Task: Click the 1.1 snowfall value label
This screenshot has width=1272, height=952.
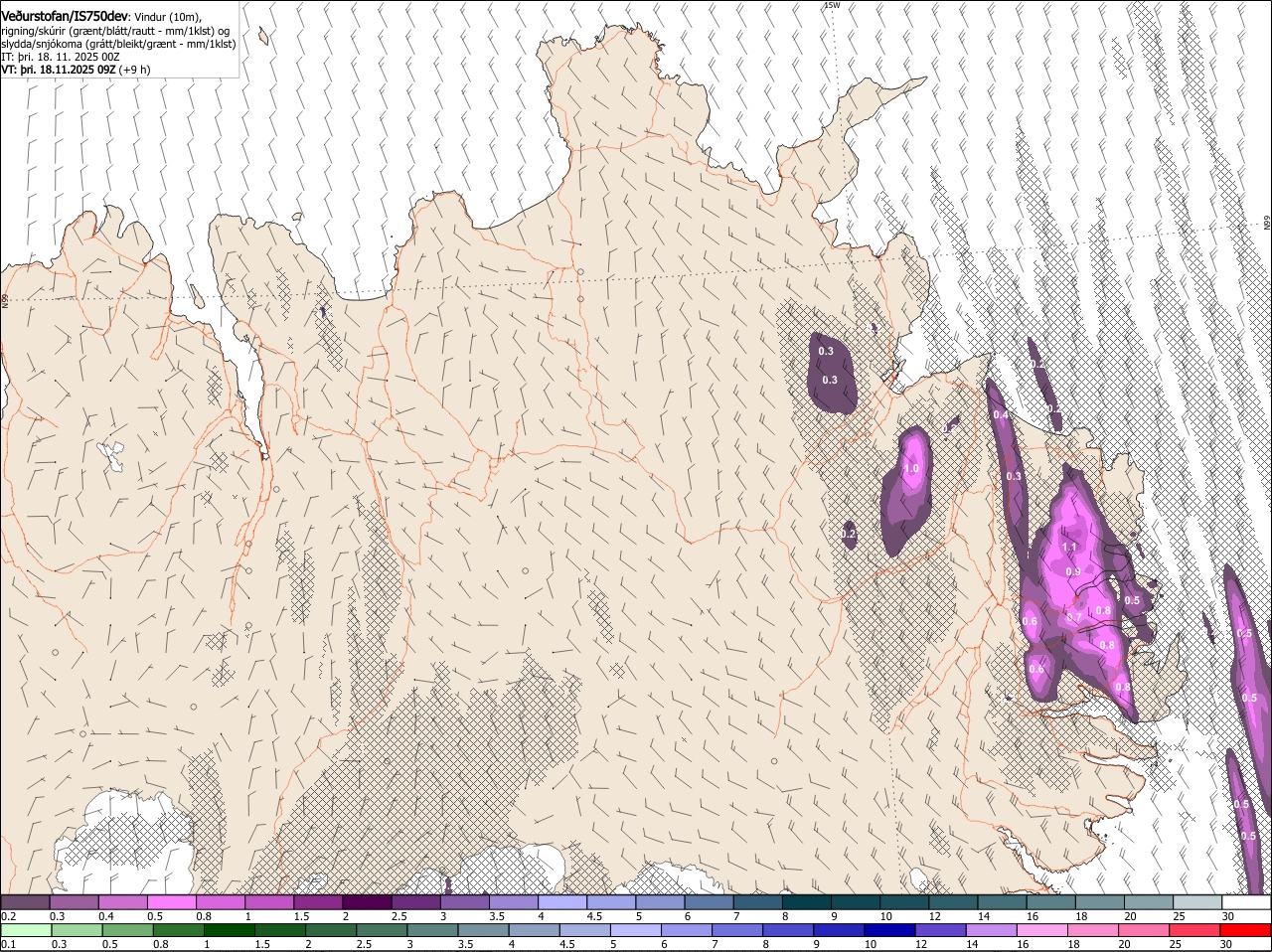Action: [1069, 547]
